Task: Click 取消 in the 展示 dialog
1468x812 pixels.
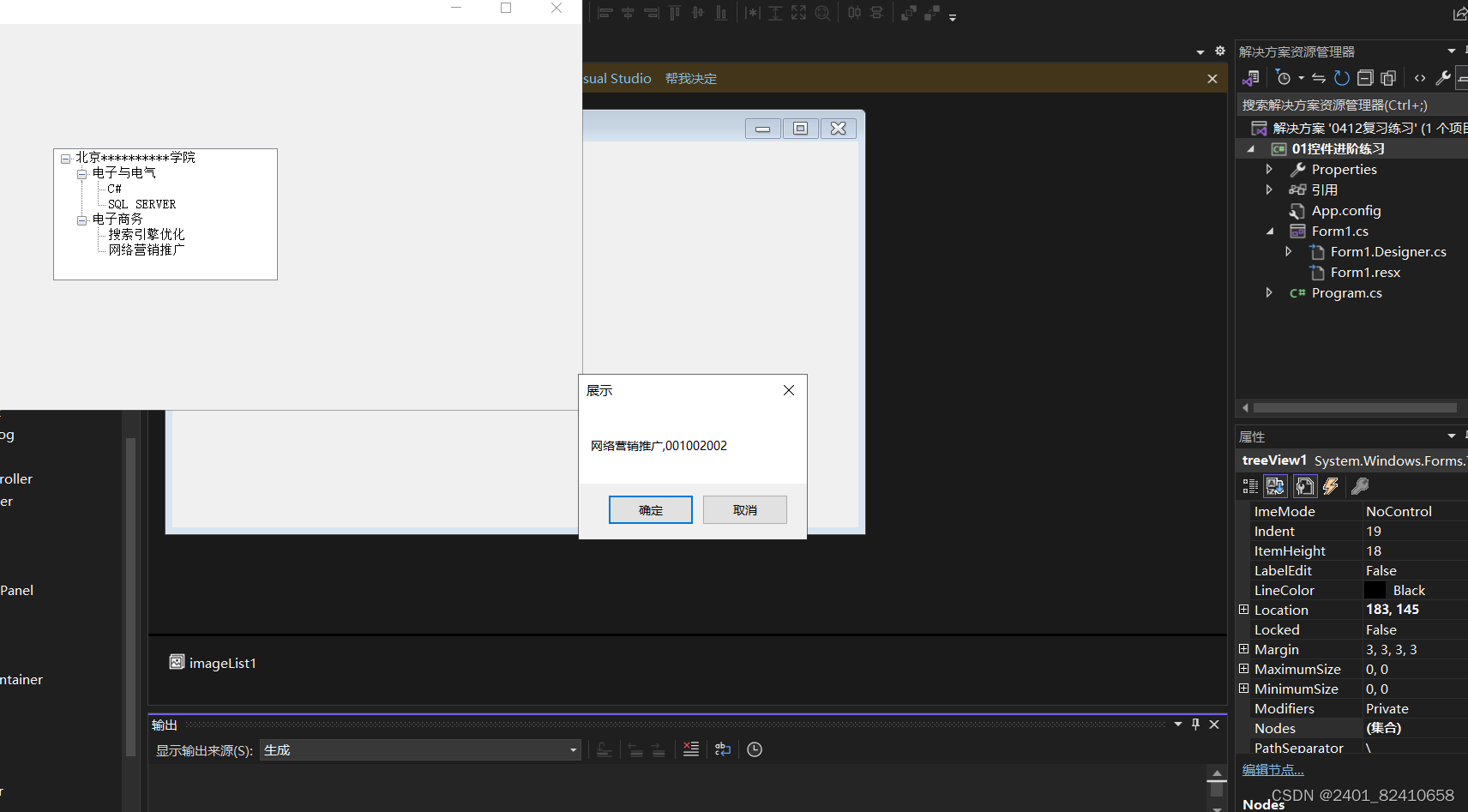Action: 745,510
